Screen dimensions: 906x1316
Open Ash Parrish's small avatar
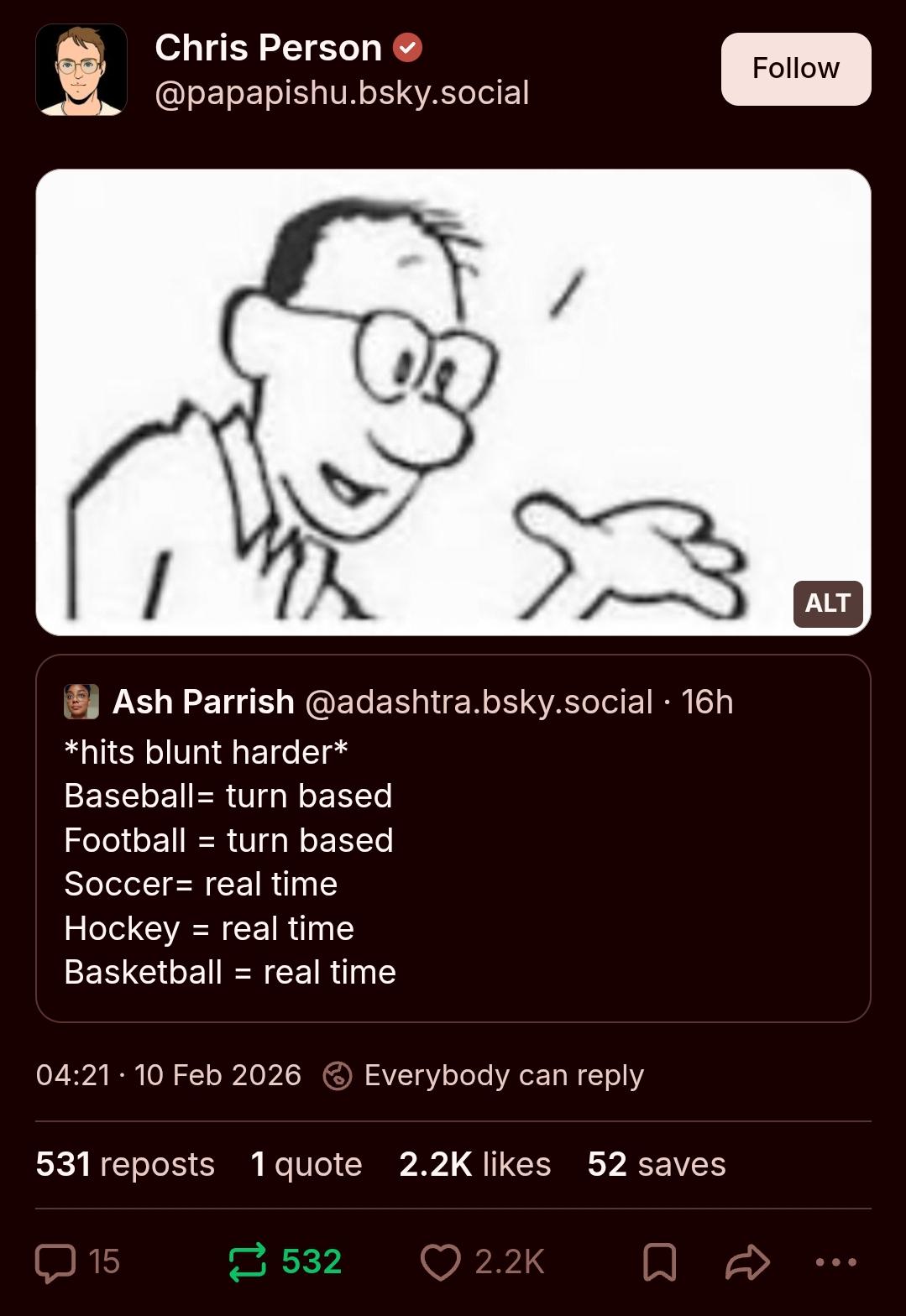[x=81, y=702]
